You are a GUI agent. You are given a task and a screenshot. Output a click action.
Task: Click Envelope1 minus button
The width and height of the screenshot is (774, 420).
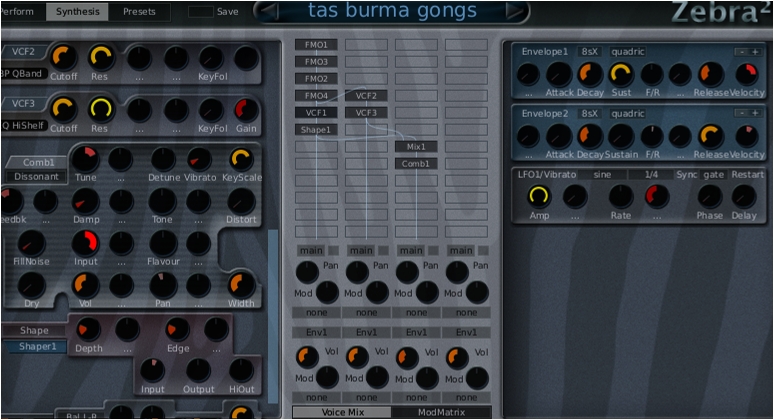point(741,52)
